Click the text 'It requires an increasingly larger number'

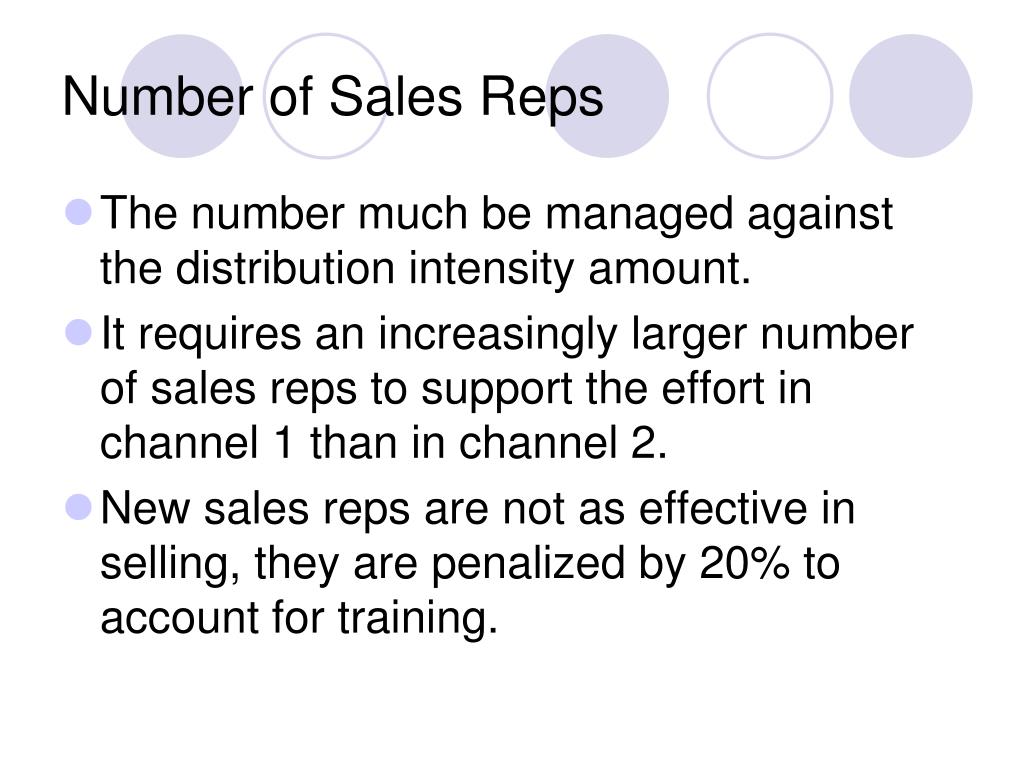coord(507,334)
